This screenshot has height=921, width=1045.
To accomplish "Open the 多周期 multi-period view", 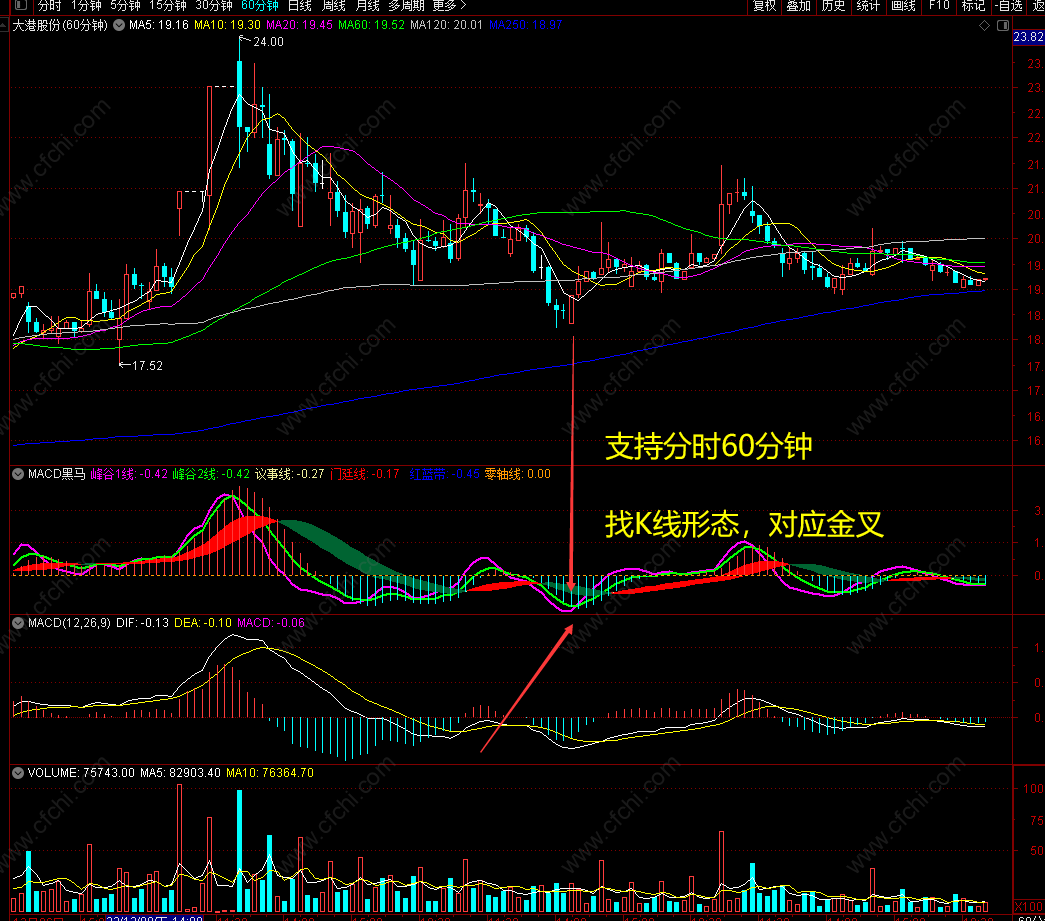I will [407, 6].
